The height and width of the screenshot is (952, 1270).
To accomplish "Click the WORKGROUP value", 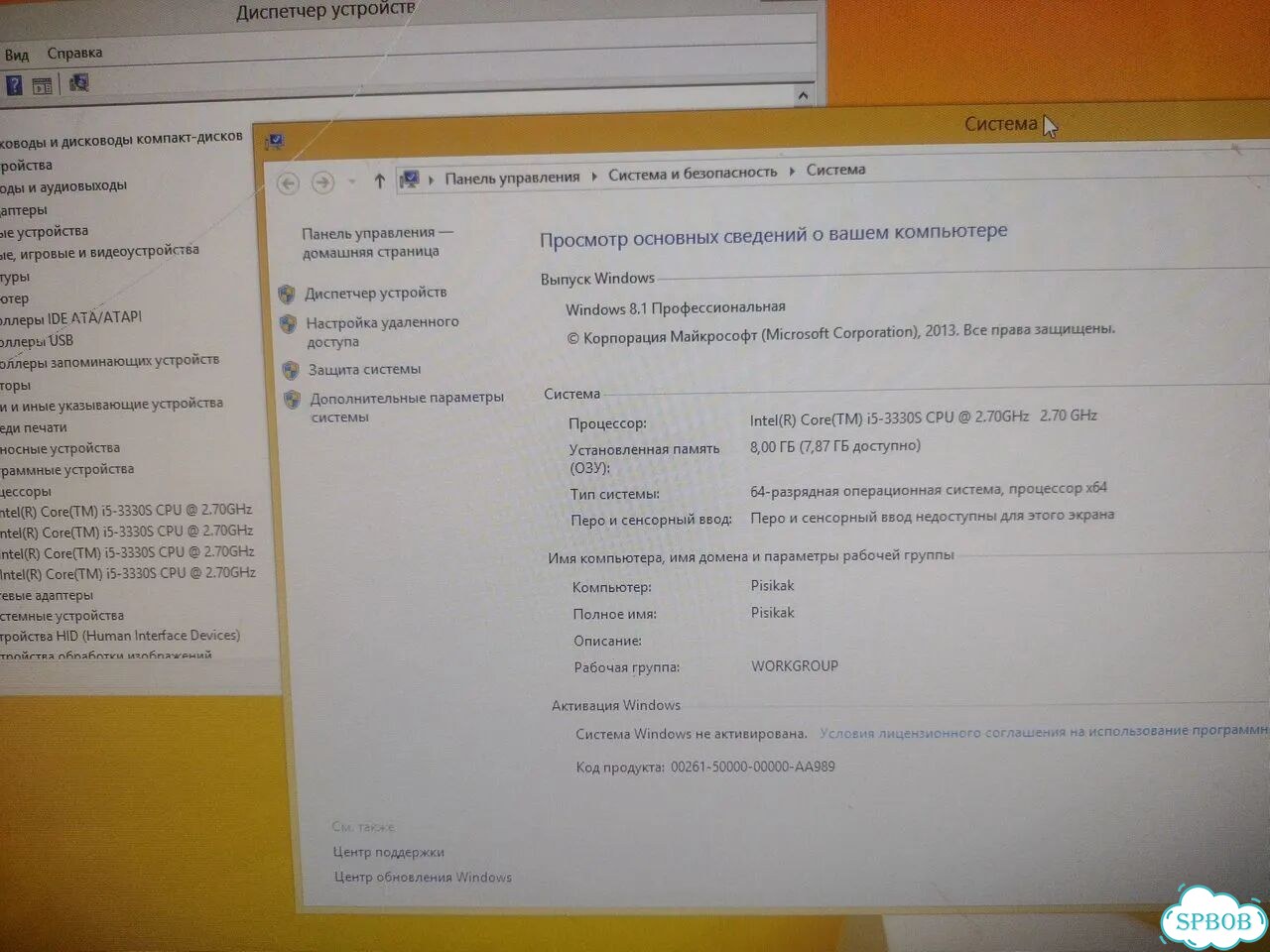I will [794, 665].
